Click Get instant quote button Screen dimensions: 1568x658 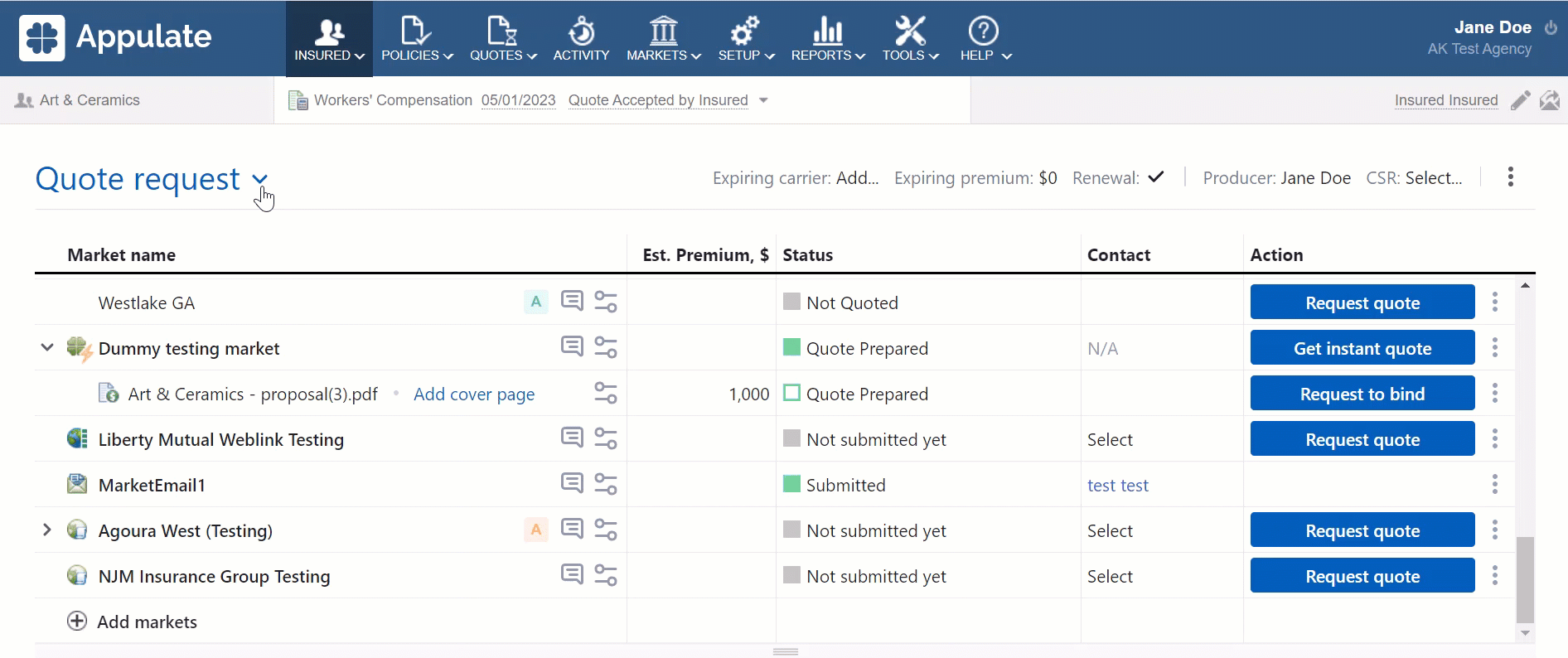click(x=1362, y=348)
